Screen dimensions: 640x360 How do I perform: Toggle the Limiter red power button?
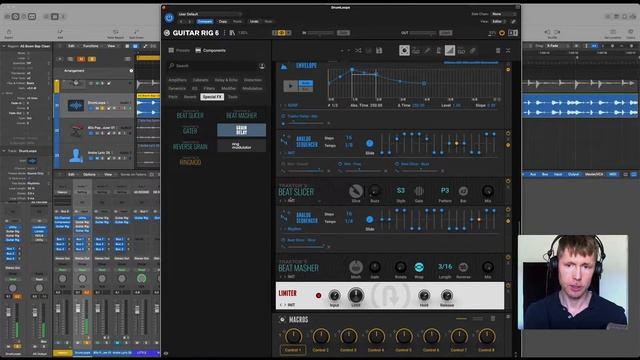tap(318, 296)
